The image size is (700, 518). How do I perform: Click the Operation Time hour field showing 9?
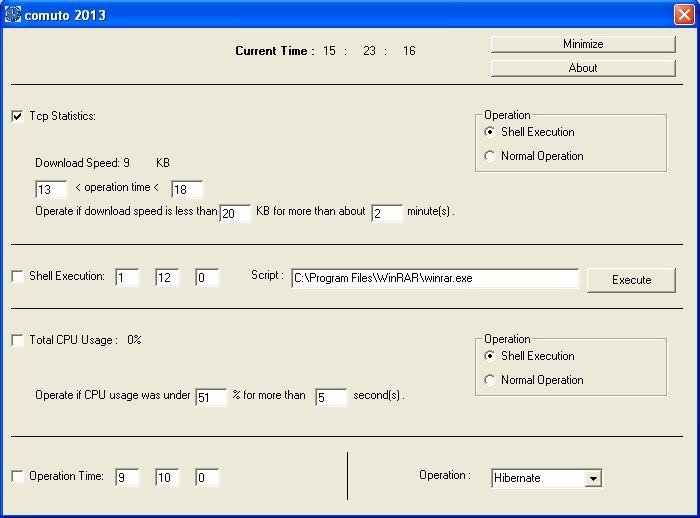pyautogui.click(x=127, y=478)
